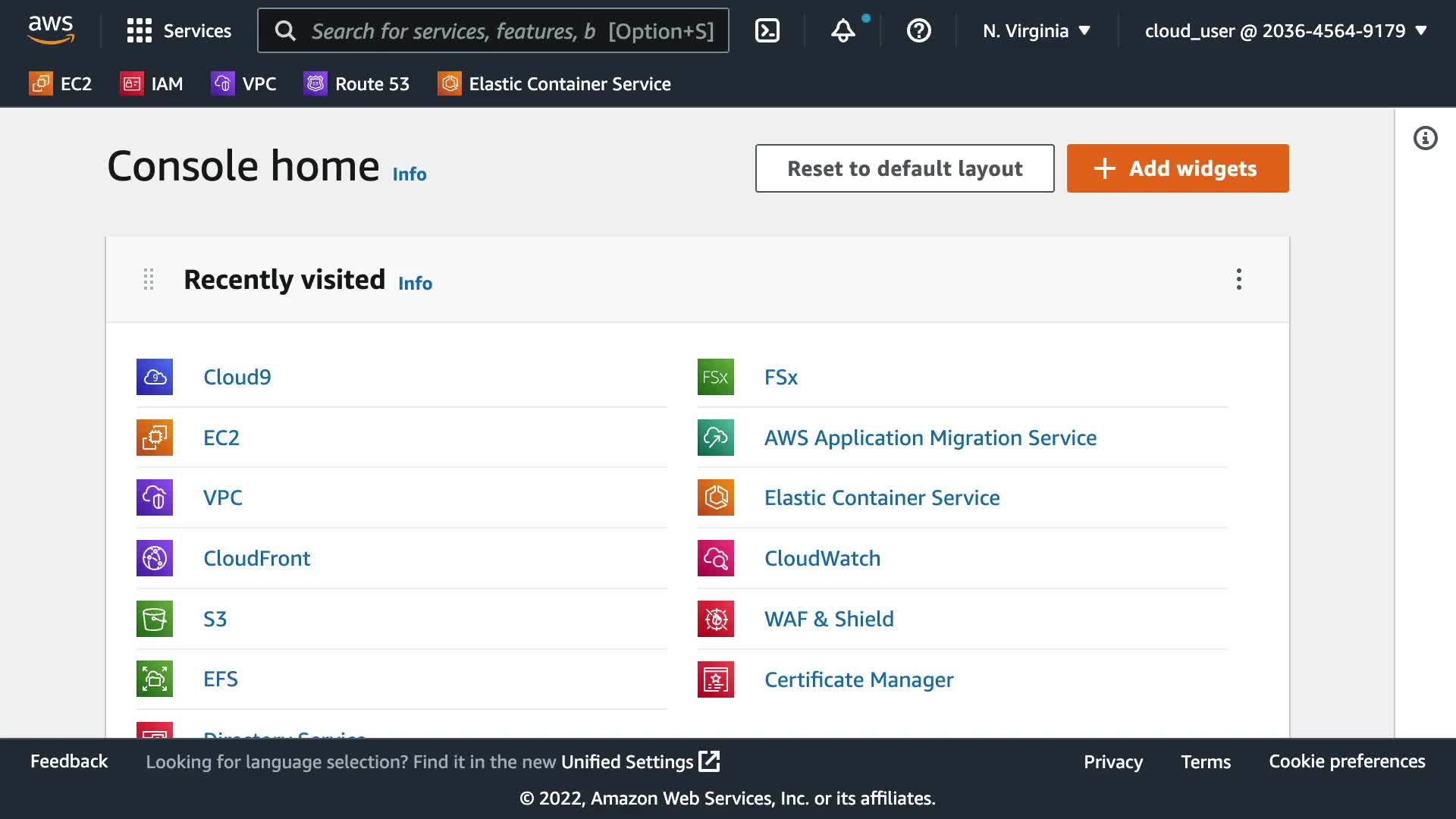Click the Add widgets button
The width and height of the screenshot is (1456, 819).
[1177, 168]
